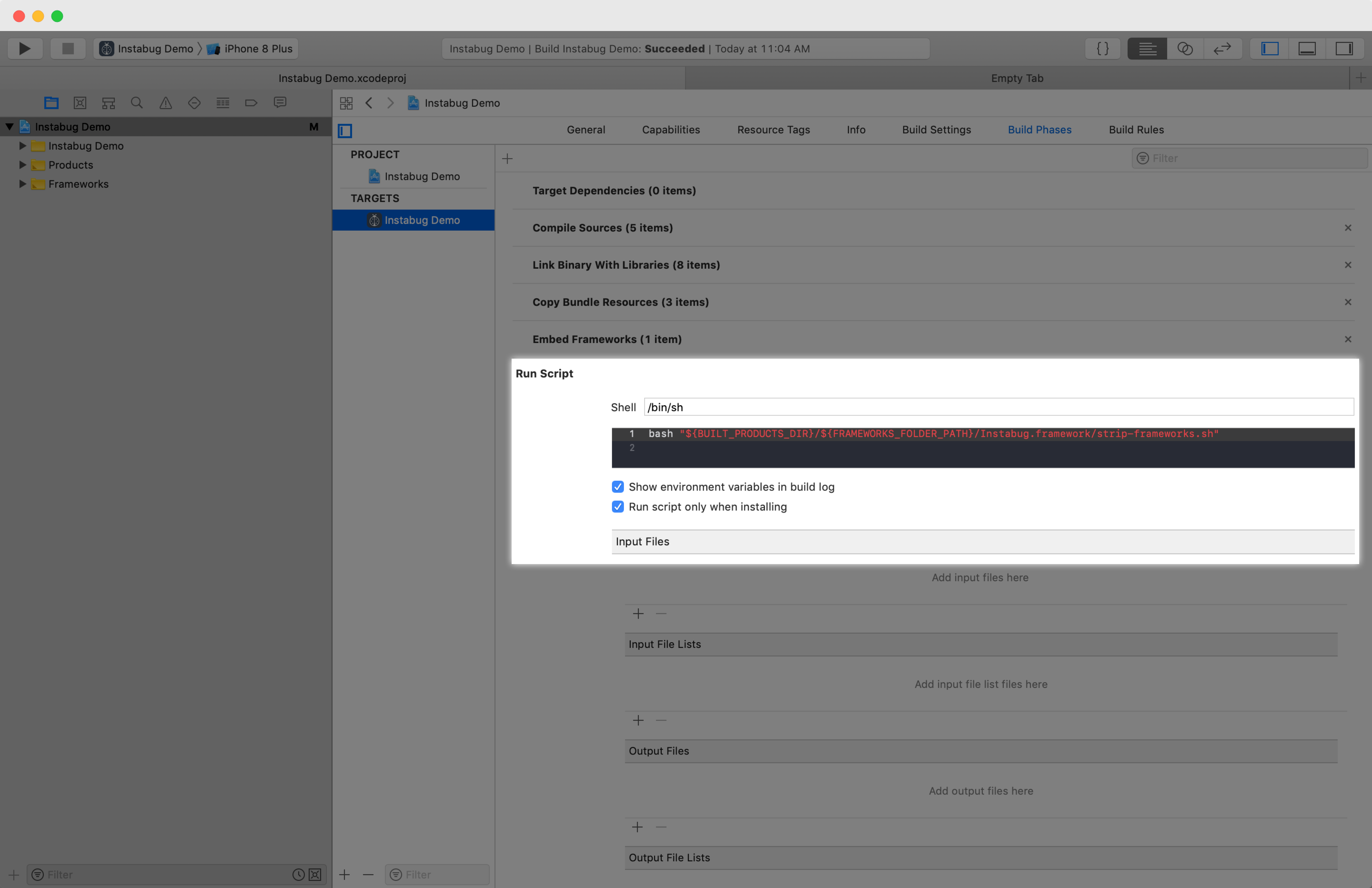The width and height of the screenshot is (1372, 888).
Task: Show the version editor
Action: click(x=1222, y=48)
